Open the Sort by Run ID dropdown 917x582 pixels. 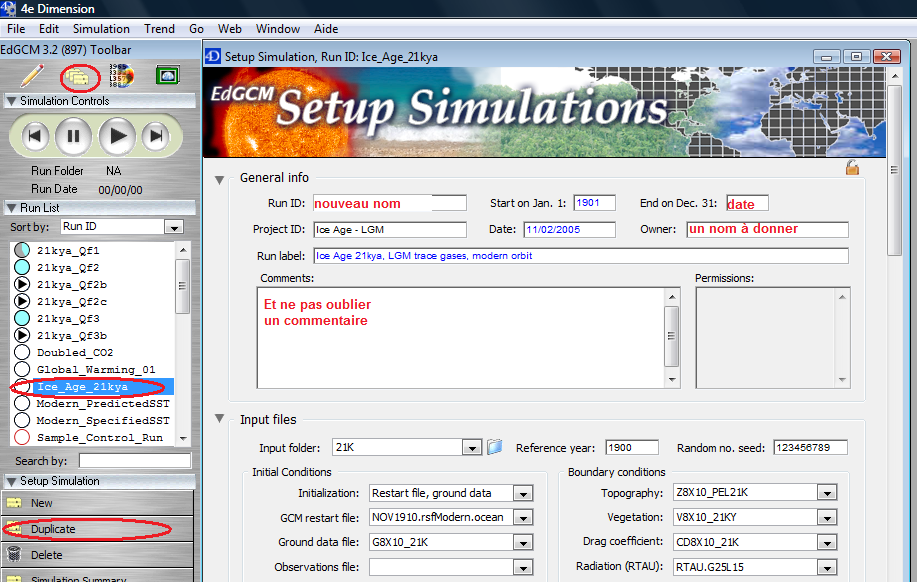click(172, 227)
